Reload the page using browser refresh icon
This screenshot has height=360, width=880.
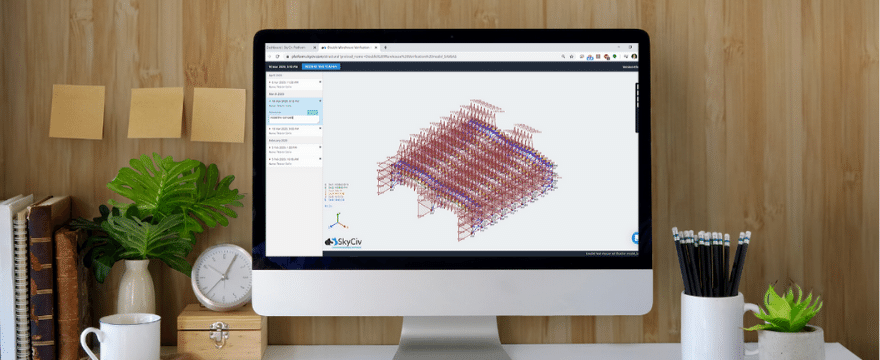coord(277,57)
